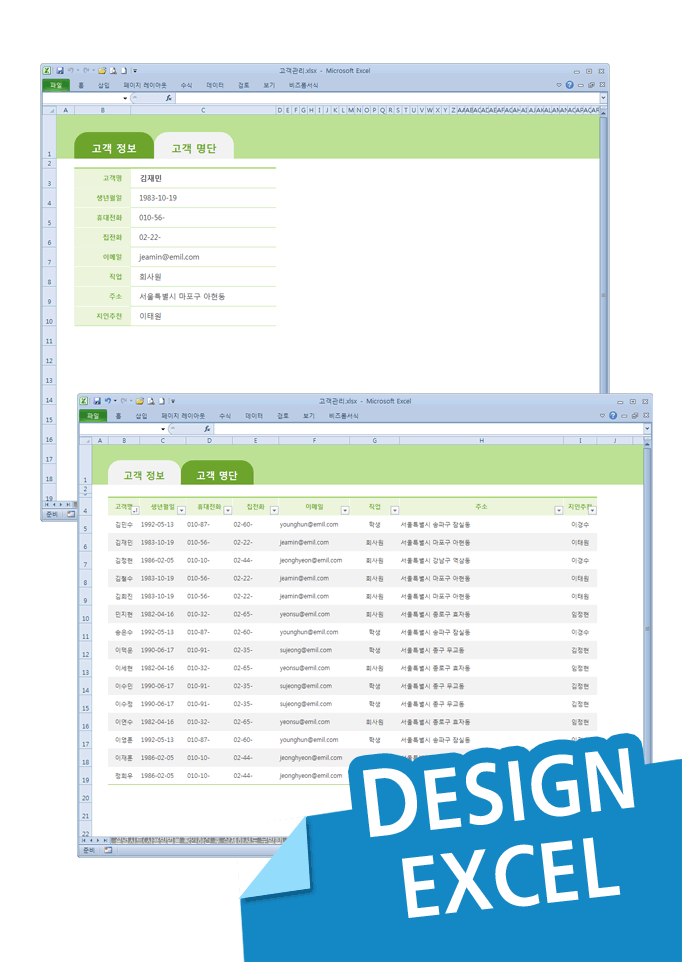682x962 pixels.
Task: Open the 휴대전화 filter dropdown
Action: coord(228,510)
